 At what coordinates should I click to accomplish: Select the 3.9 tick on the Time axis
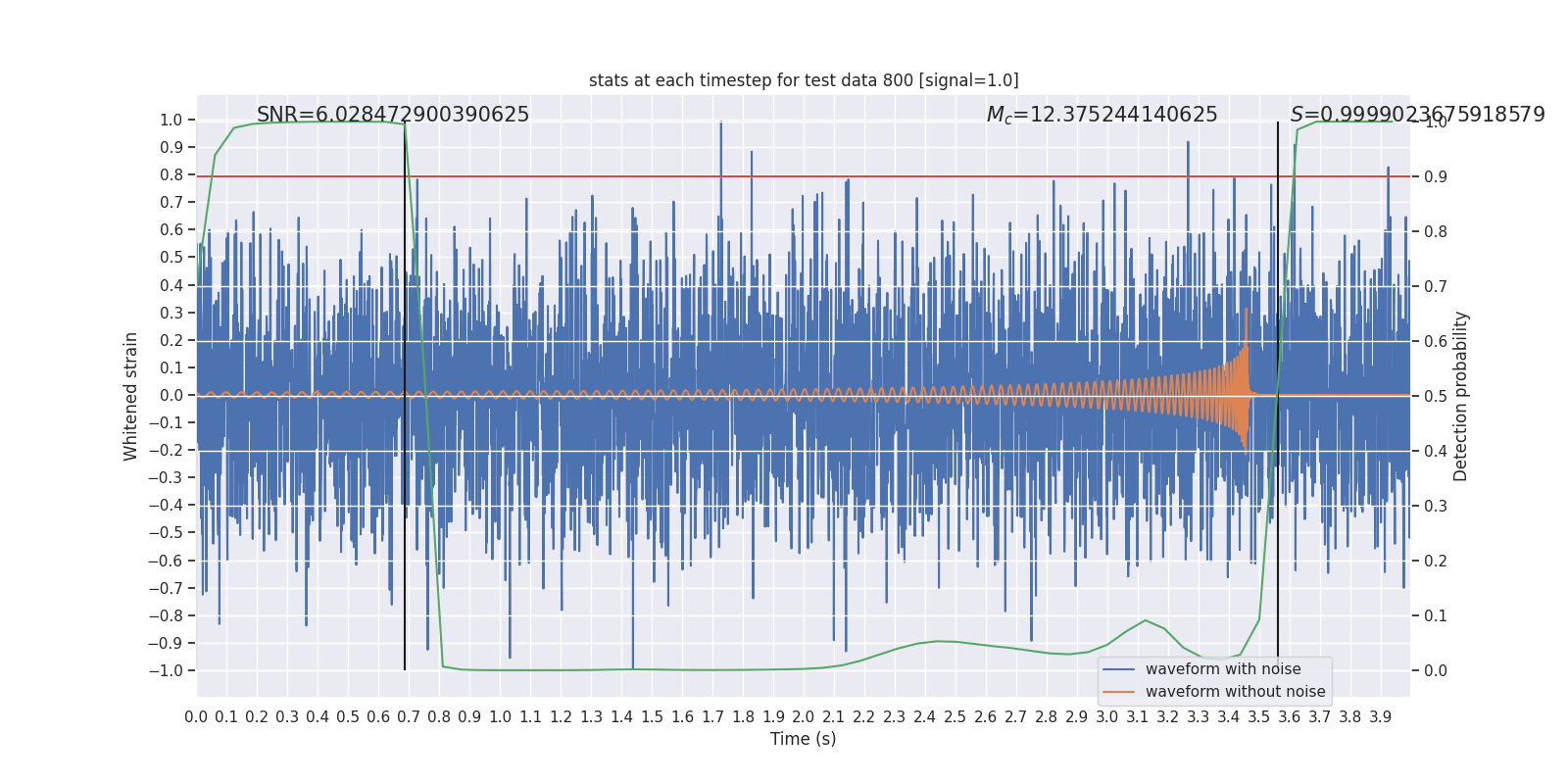(x=1381, y=716)
